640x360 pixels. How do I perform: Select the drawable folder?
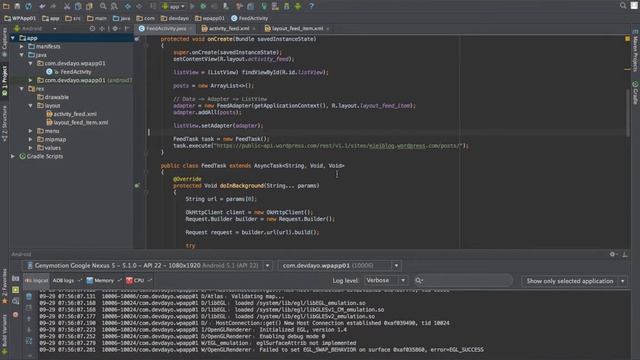[x=53, y=97]
